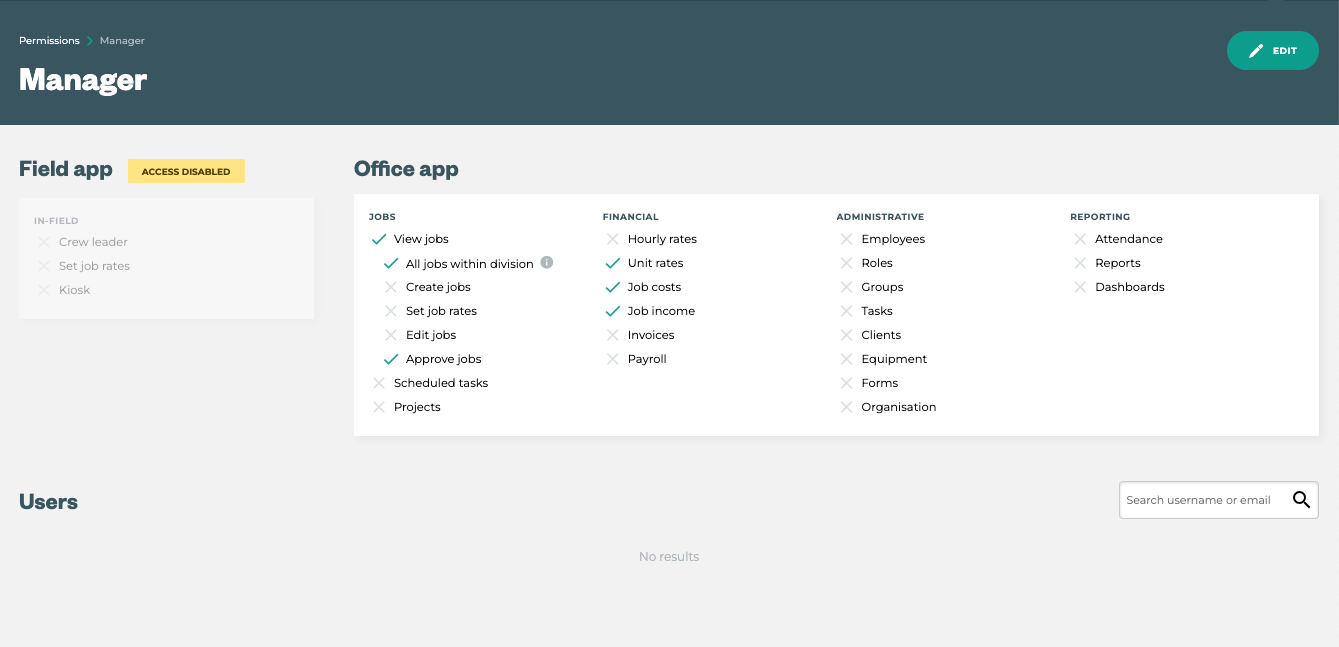Screen dimensions: 1339x647
Task: Click the X icon beside Create jobs
Action: [391, 287]
